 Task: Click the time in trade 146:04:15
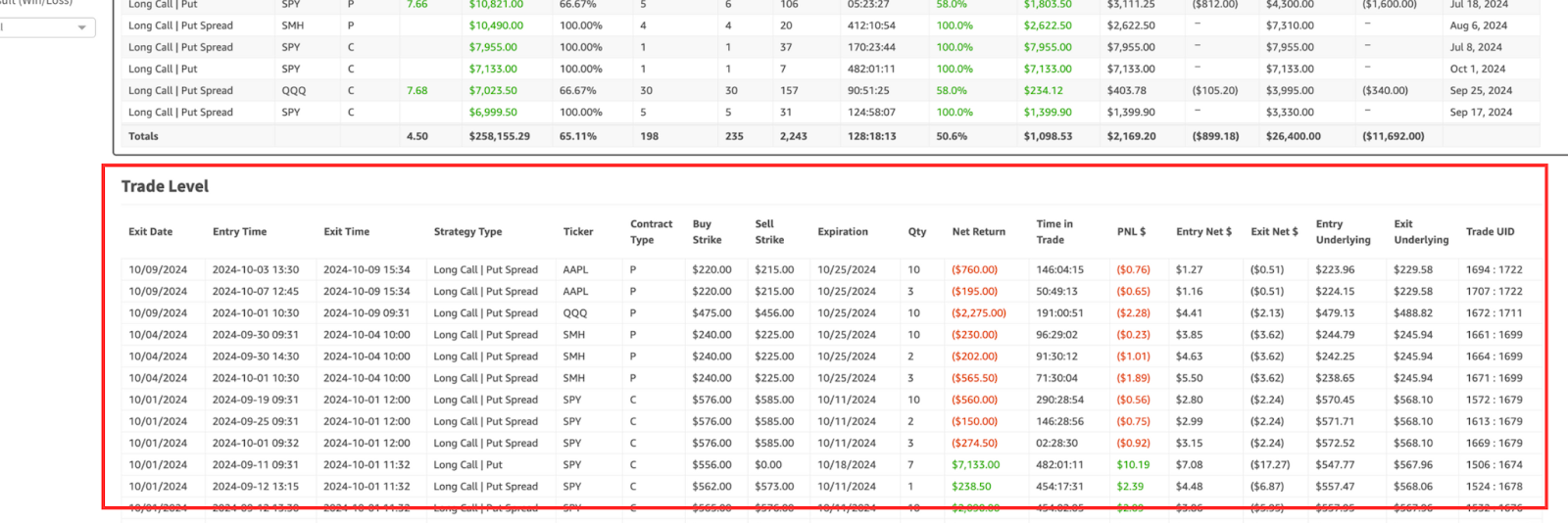pos(1060,269)
